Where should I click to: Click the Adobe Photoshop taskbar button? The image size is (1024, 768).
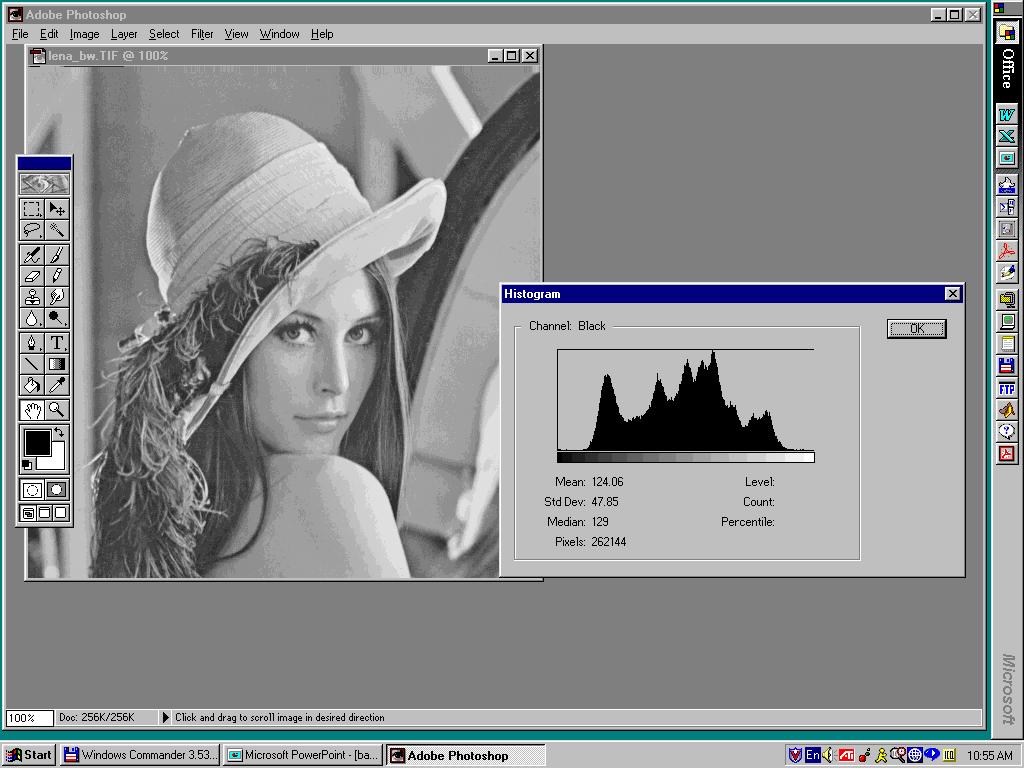pos(466,755)
